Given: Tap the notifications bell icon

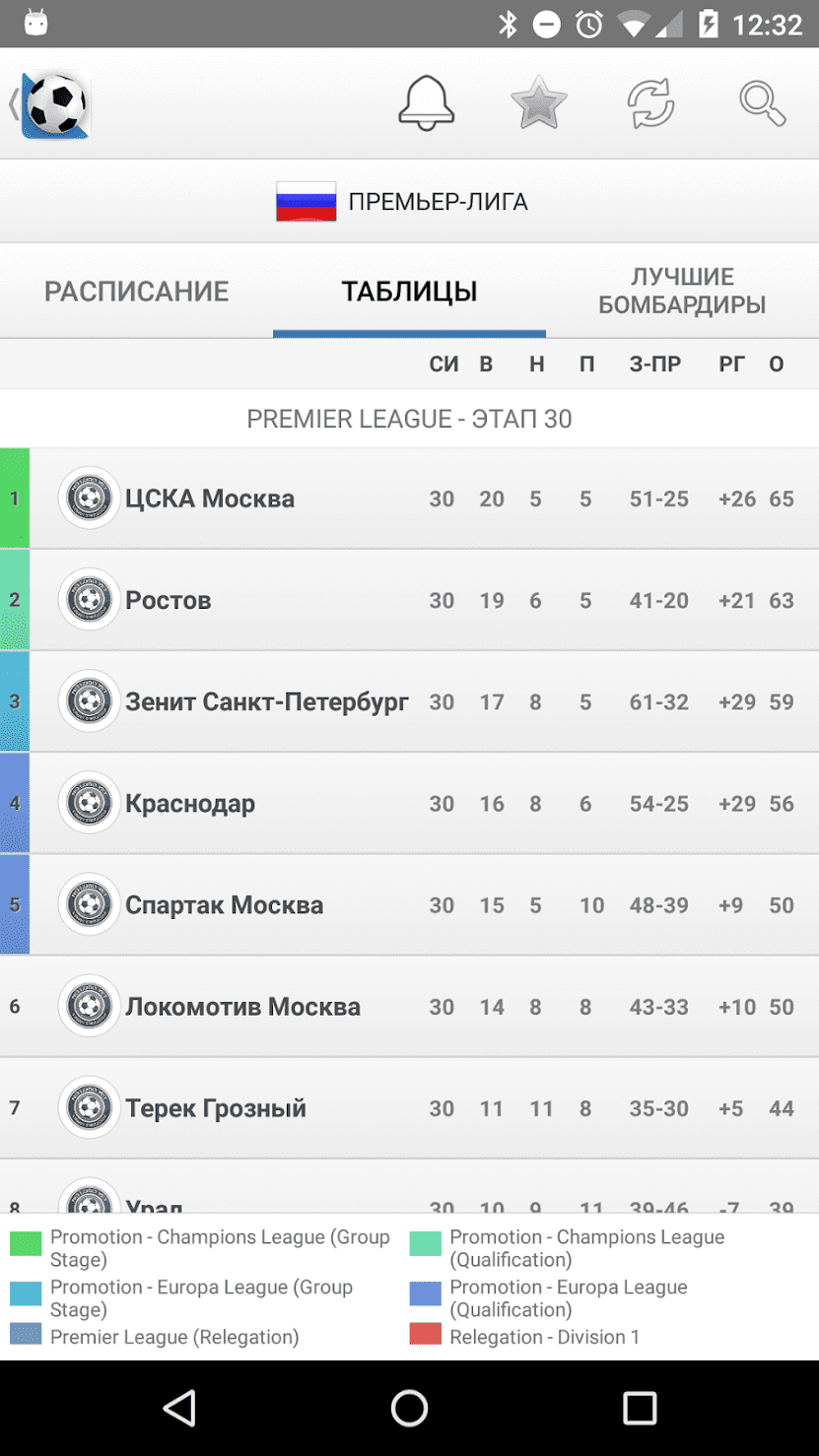Looking at the screenshot, I should pyautogui.click(x=426, y=102).
